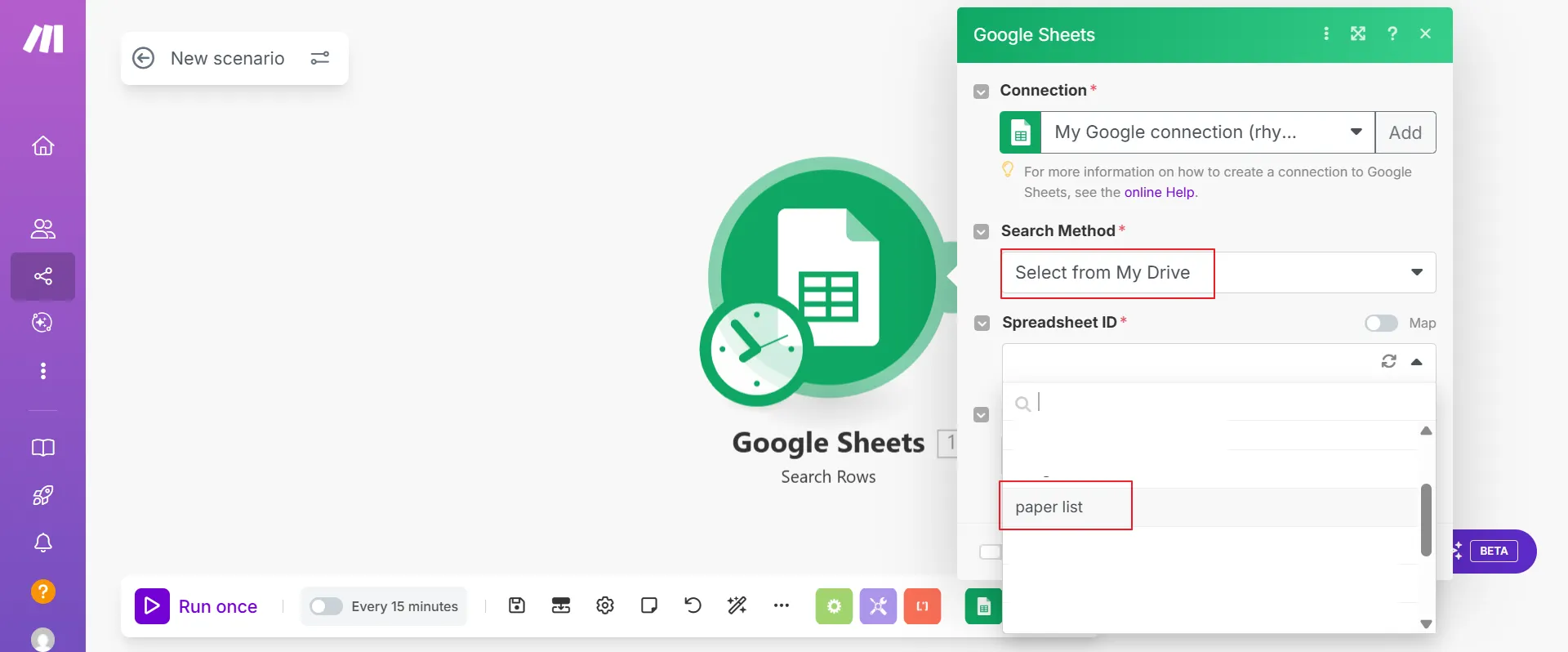Open the orange help question mark
This screenshot has height=652, width=1568.
[x=43, y=591]
